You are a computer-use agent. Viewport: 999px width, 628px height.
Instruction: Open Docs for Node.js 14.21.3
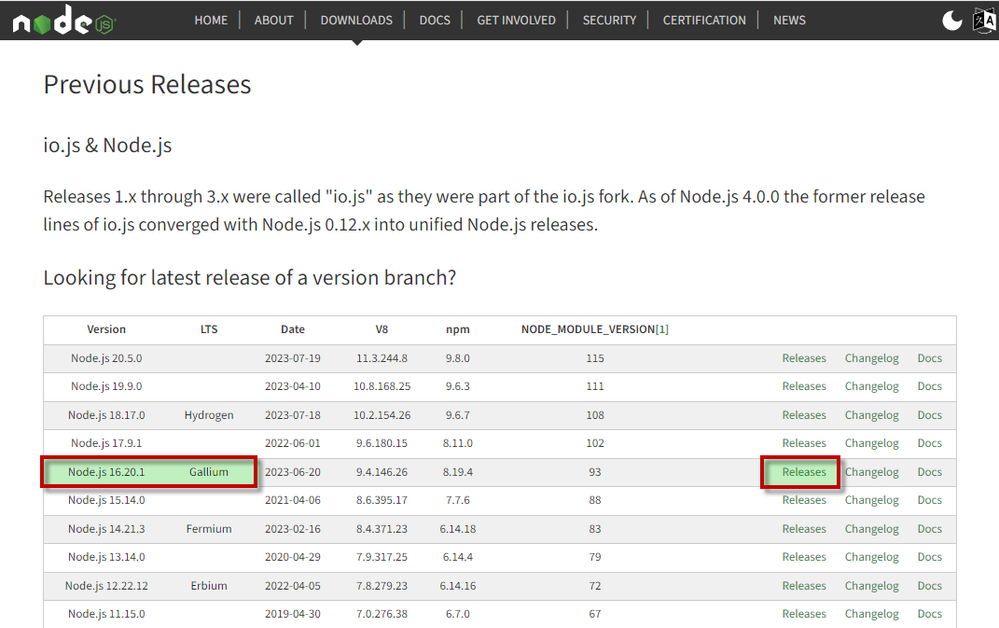[930, 529]
